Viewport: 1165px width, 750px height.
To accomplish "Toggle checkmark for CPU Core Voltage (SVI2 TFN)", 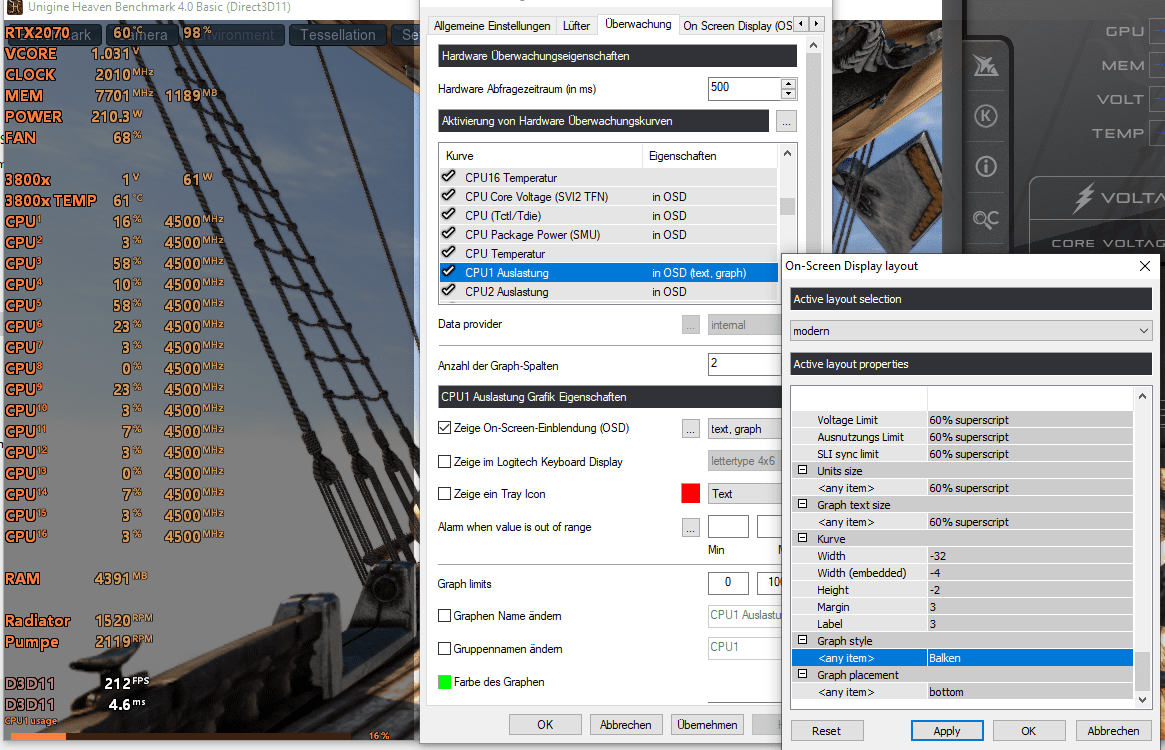I will click(449, 196).
